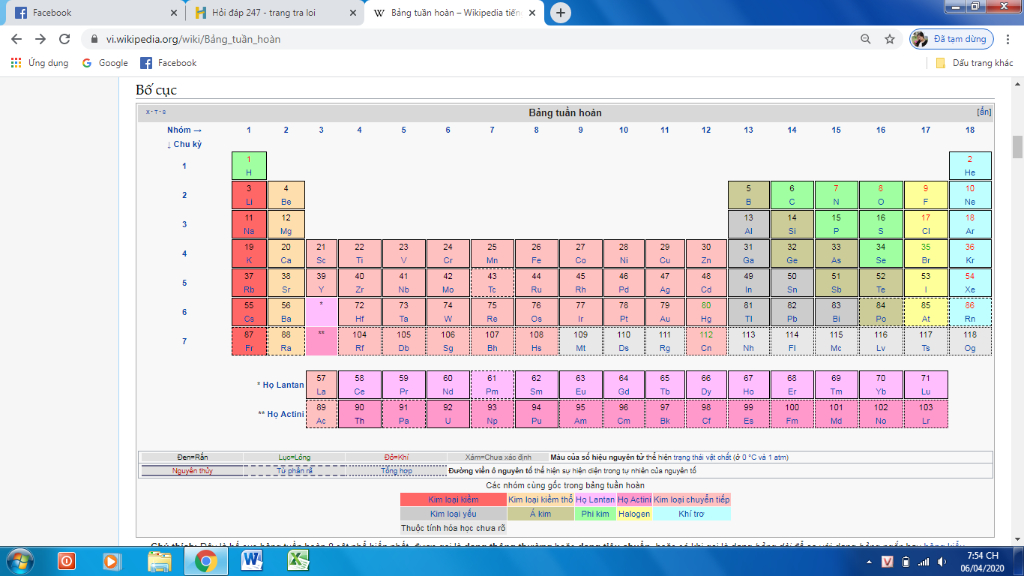
Task: Click the x-t-s template links
Action: click(156, 112)
